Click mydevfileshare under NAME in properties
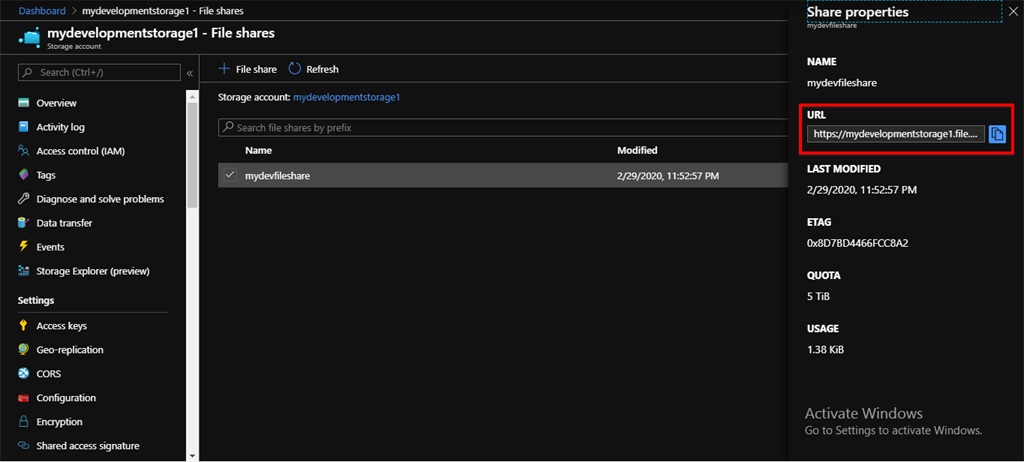This screenshot has width=1024, height=462. click(x=842, y=83)
